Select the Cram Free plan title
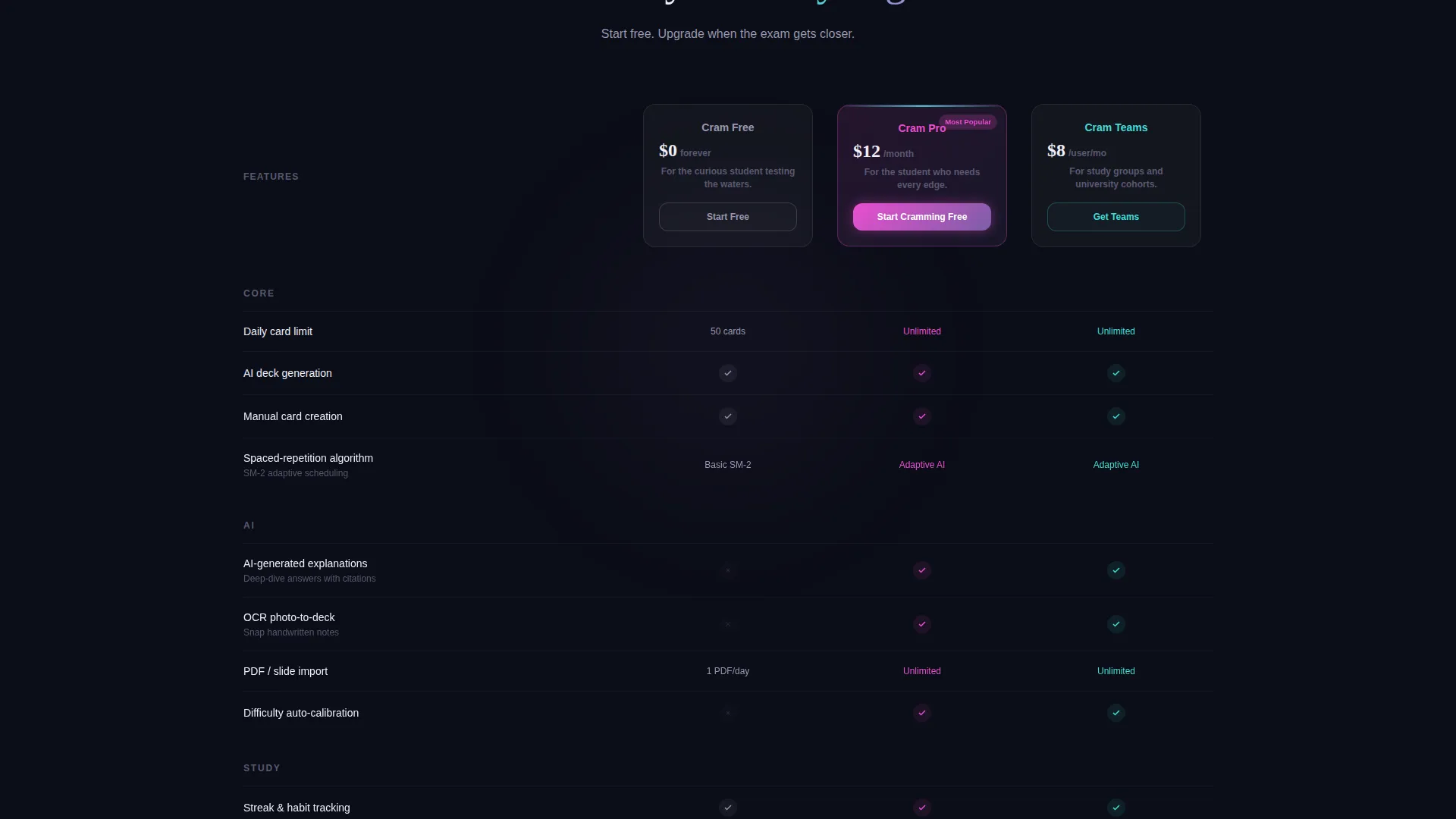The height and width of the screenshot is (819, 1456). (x=727, y=127)
